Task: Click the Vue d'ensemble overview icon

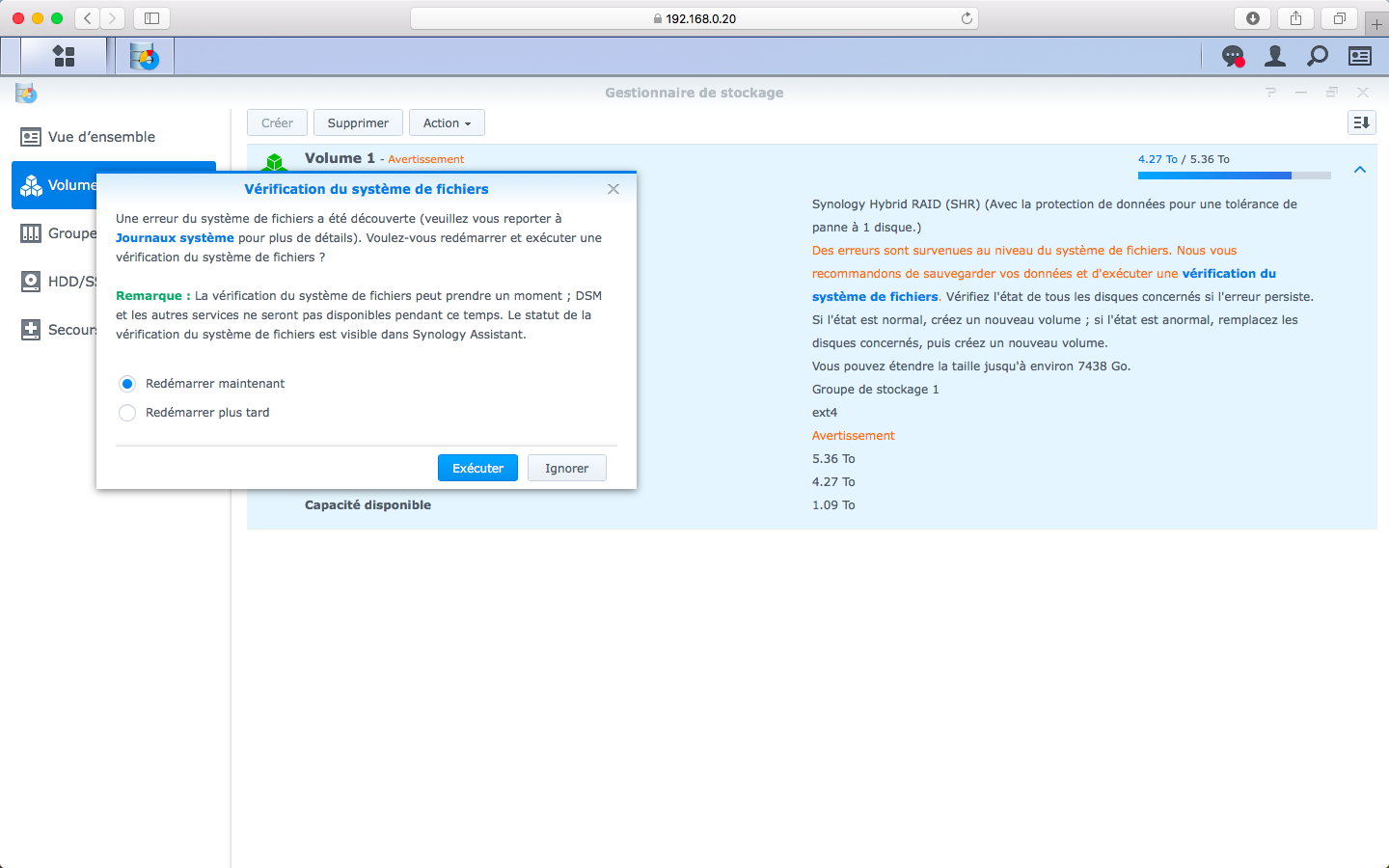Action: click(31, 137)
